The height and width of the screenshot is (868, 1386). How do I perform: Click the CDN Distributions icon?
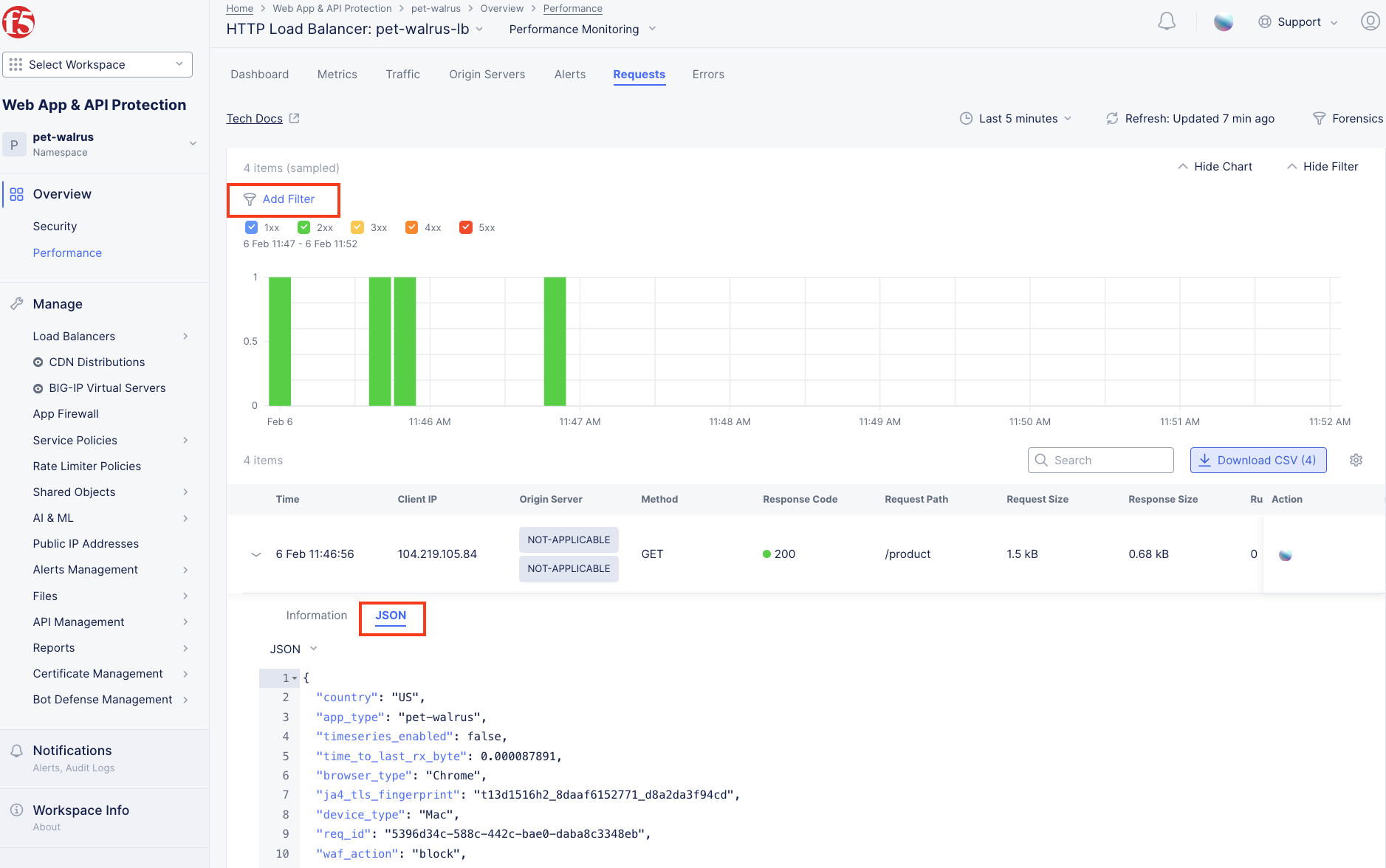click(38, 362)
